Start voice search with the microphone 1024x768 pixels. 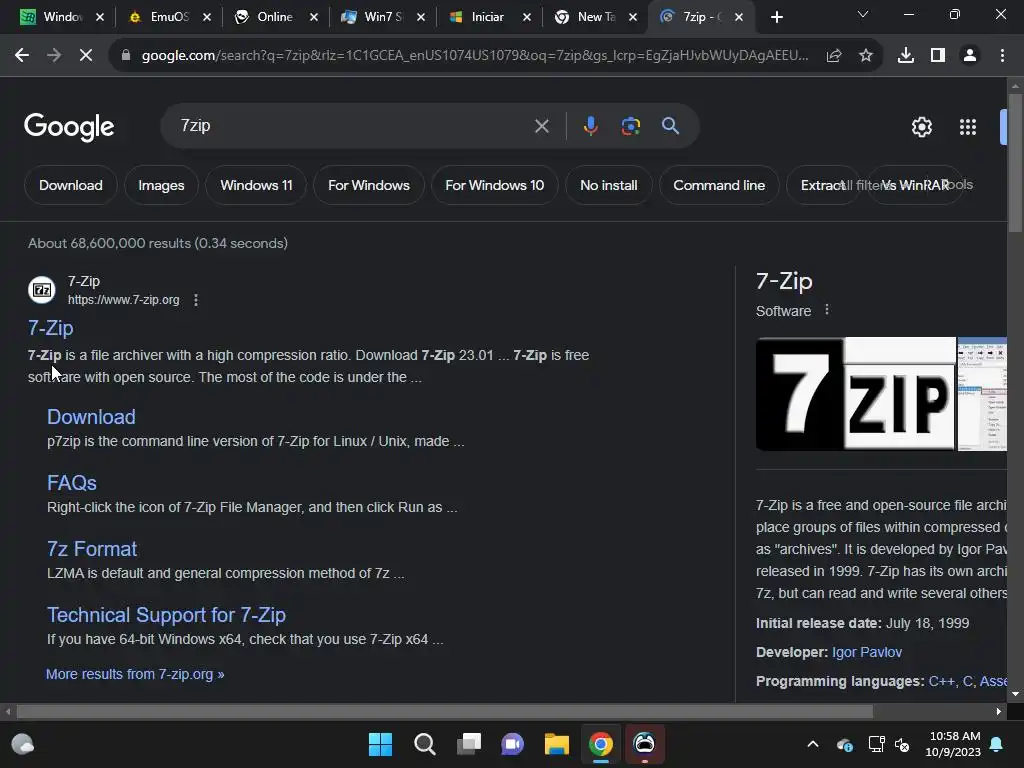pos(590,126)
